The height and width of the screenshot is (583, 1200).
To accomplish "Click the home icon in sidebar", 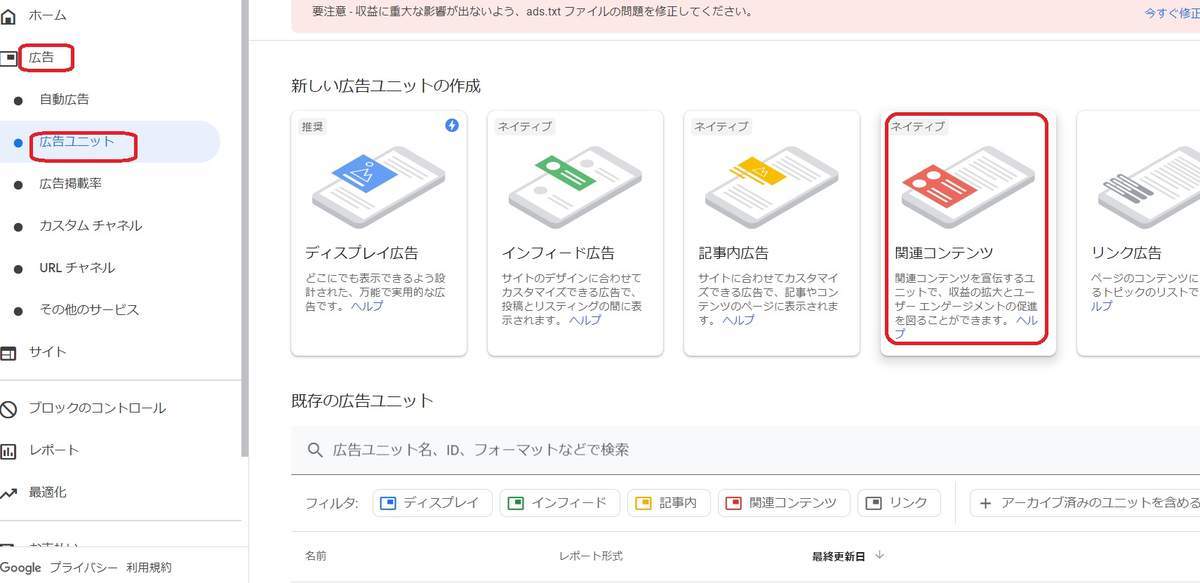I will (x=8, y=16).
